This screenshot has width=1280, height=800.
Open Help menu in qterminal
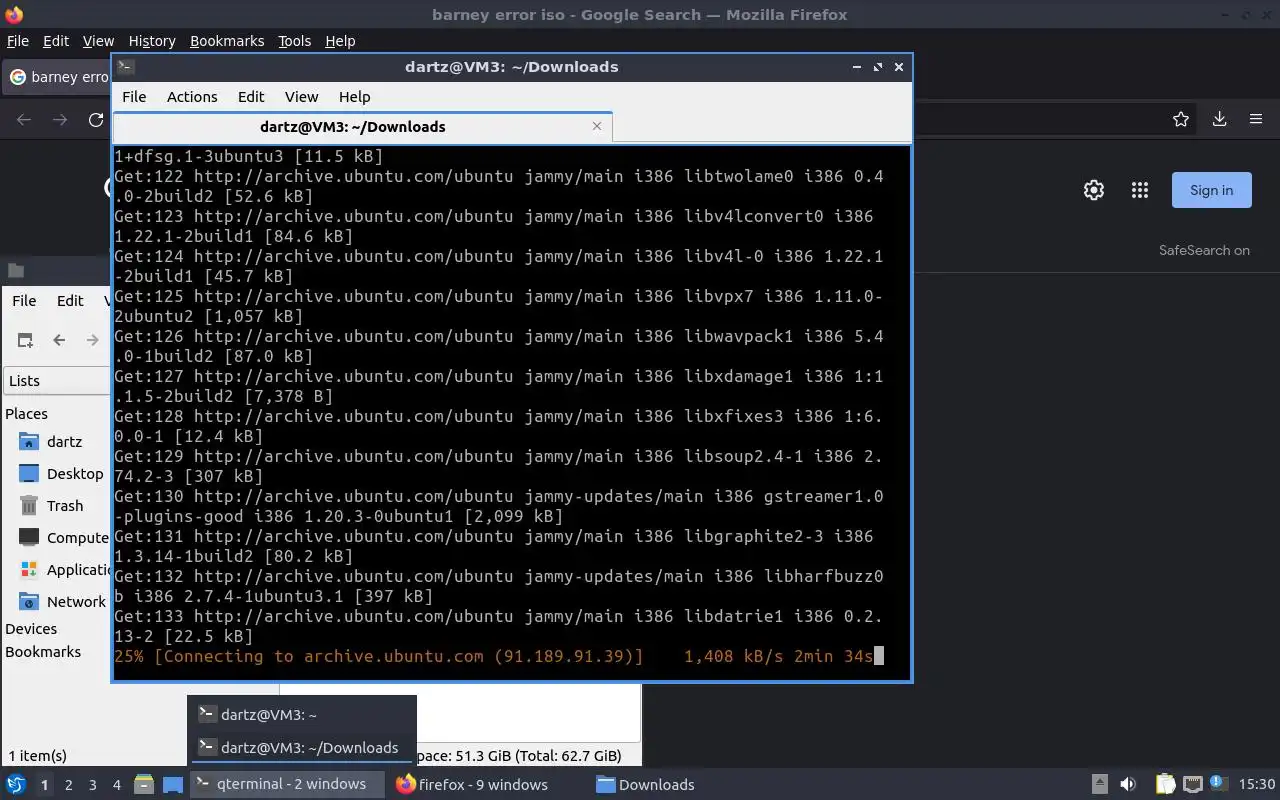[x=355, y=97]
